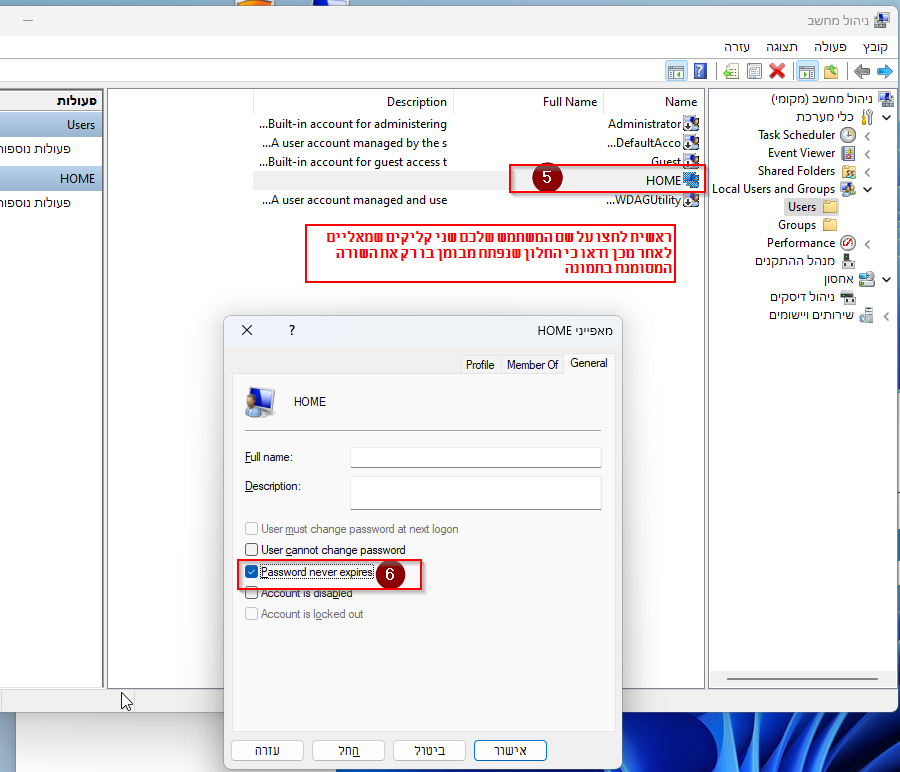900x772 pixels.
Task: Click the Full name text field
Action: [x=475, y=457]
